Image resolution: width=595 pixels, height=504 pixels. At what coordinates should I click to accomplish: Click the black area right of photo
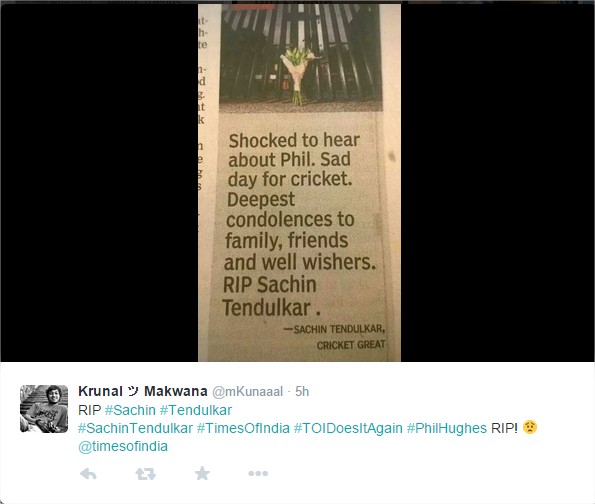497,183
